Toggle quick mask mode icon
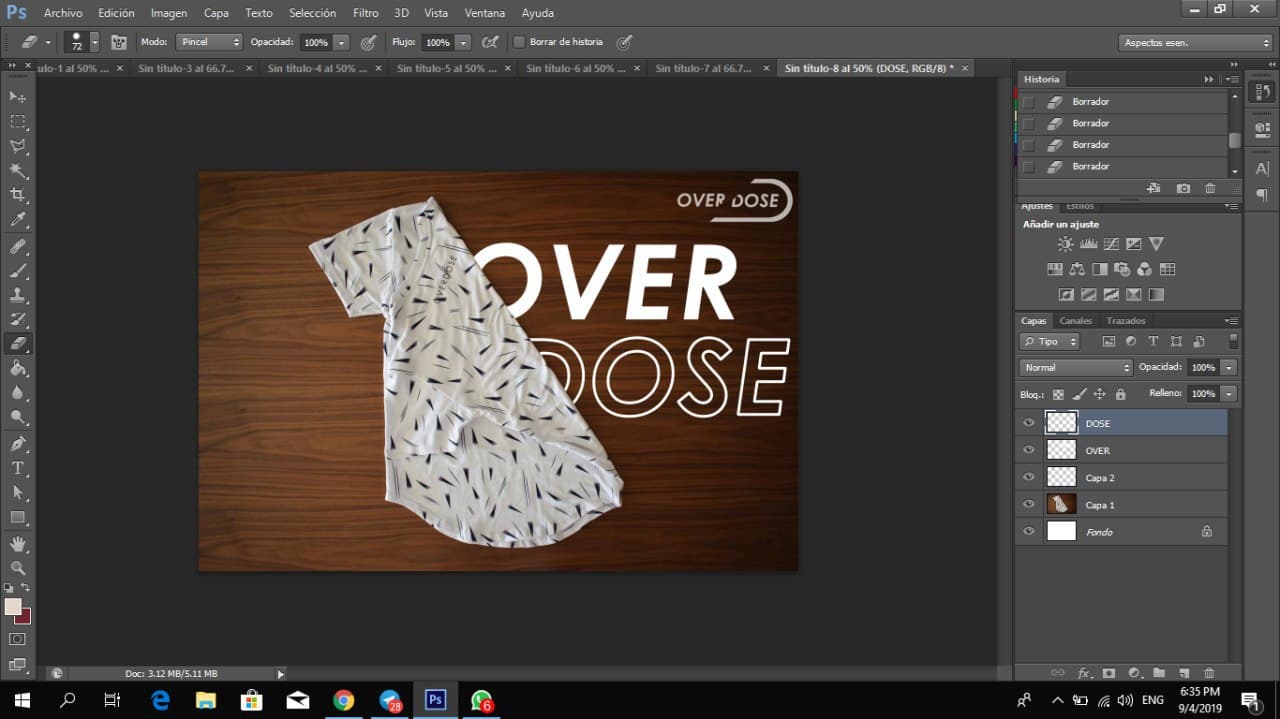 coord(18,639)
